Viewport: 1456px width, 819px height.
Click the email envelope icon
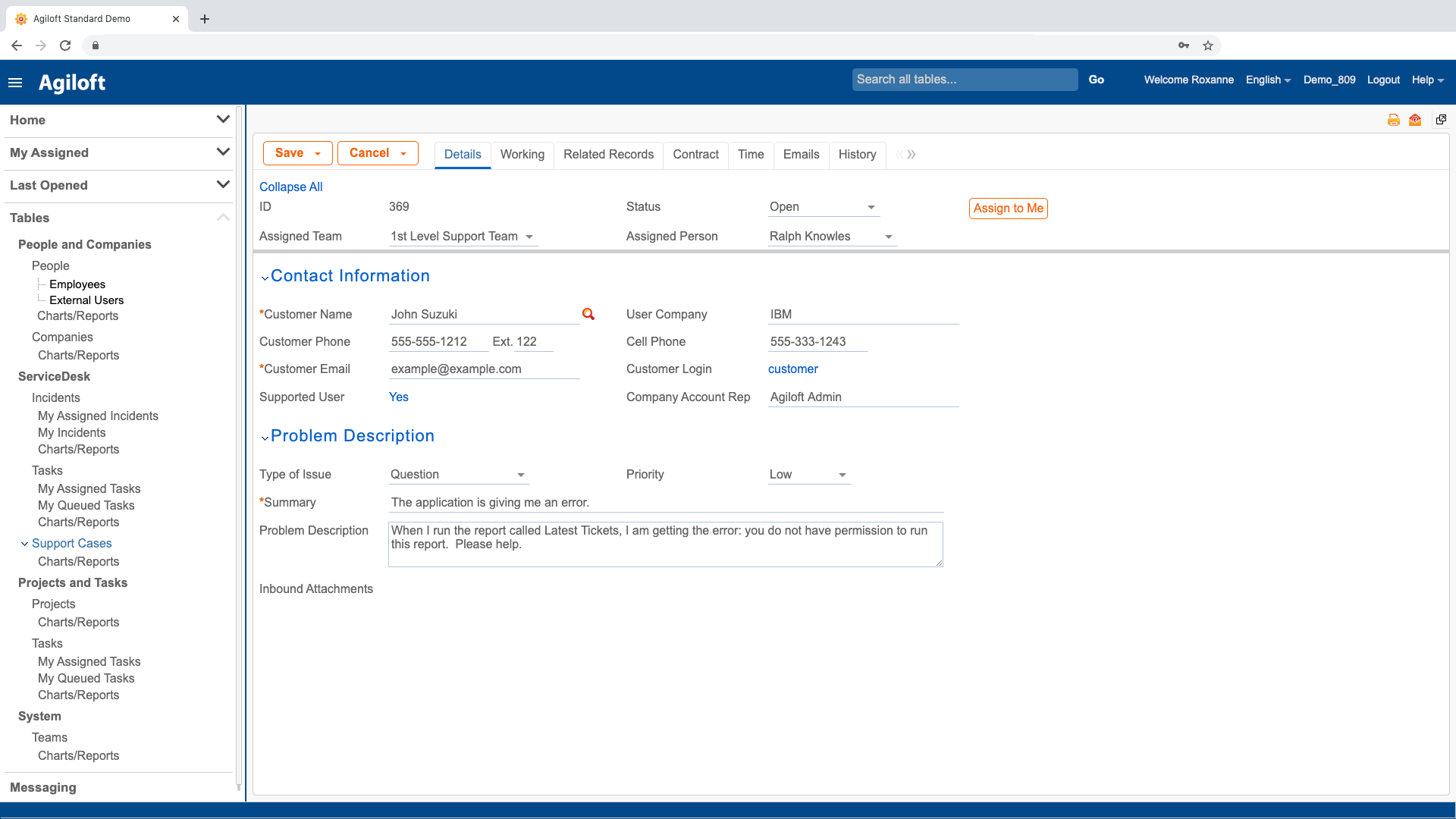1415,120
